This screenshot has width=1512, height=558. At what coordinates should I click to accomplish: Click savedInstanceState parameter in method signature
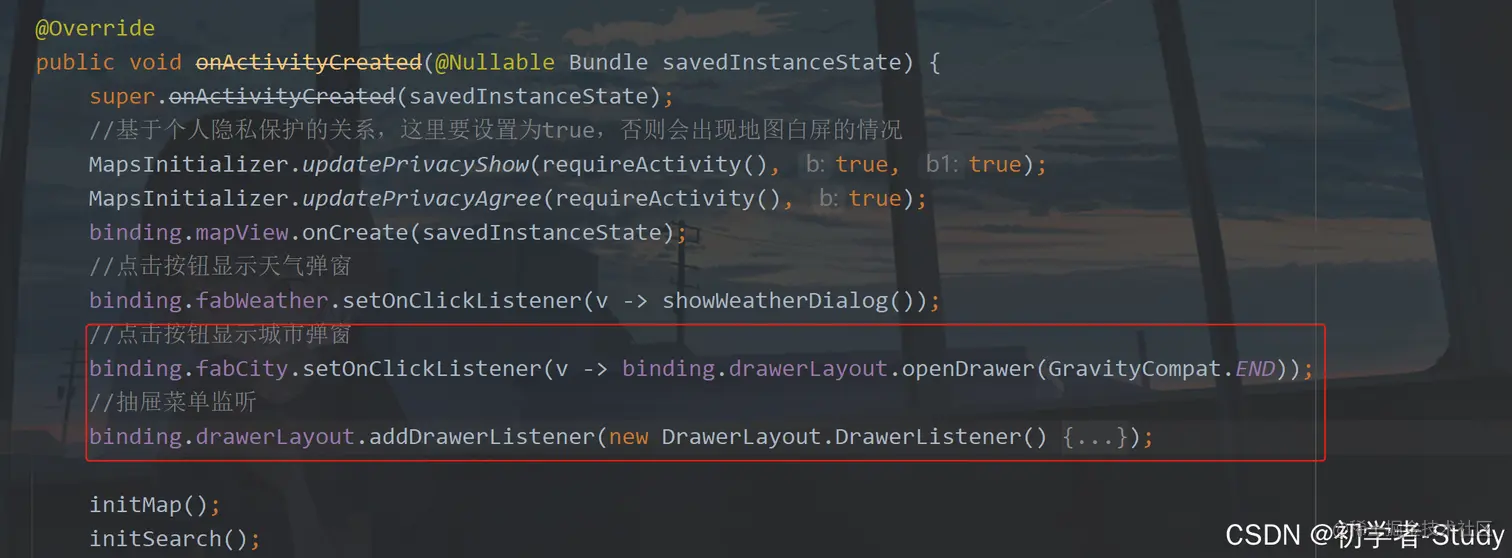coord(781,62)
